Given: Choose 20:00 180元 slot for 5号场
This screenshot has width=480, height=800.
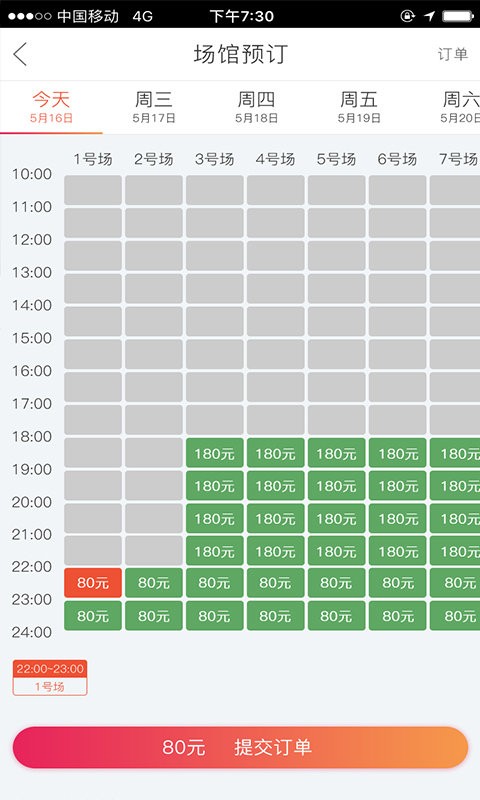Looking at the screenshot, I should click(336, 518).
